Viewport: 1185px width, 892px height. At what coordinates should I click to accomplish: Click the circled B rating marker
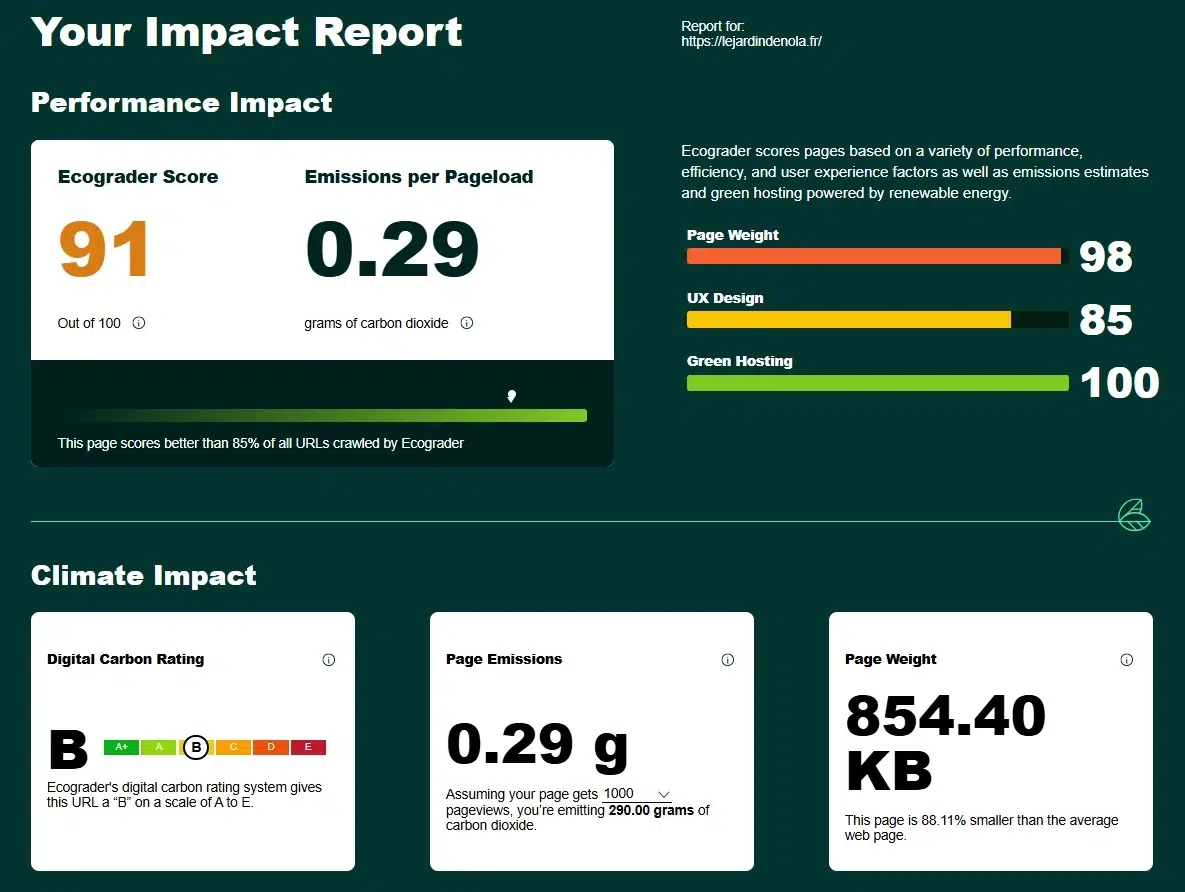pos(196,748)
